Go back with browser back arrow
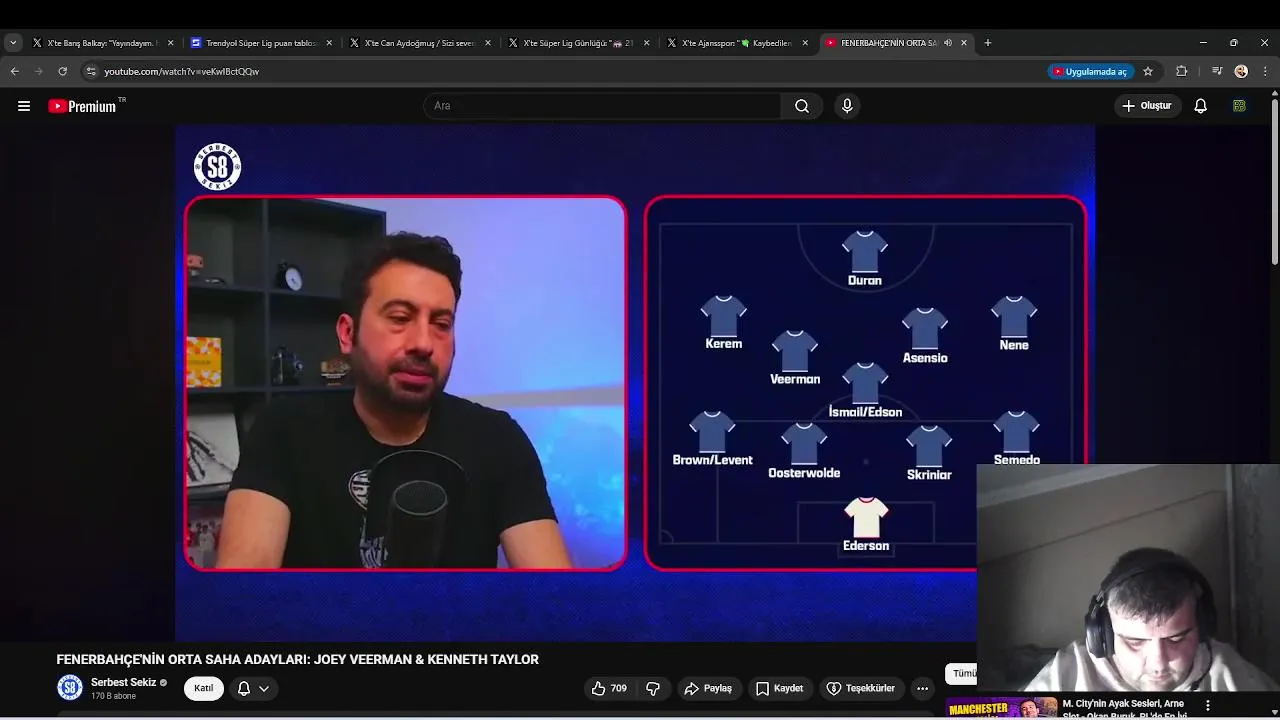The image size is (1280, 720). click(x=14, y=71)
